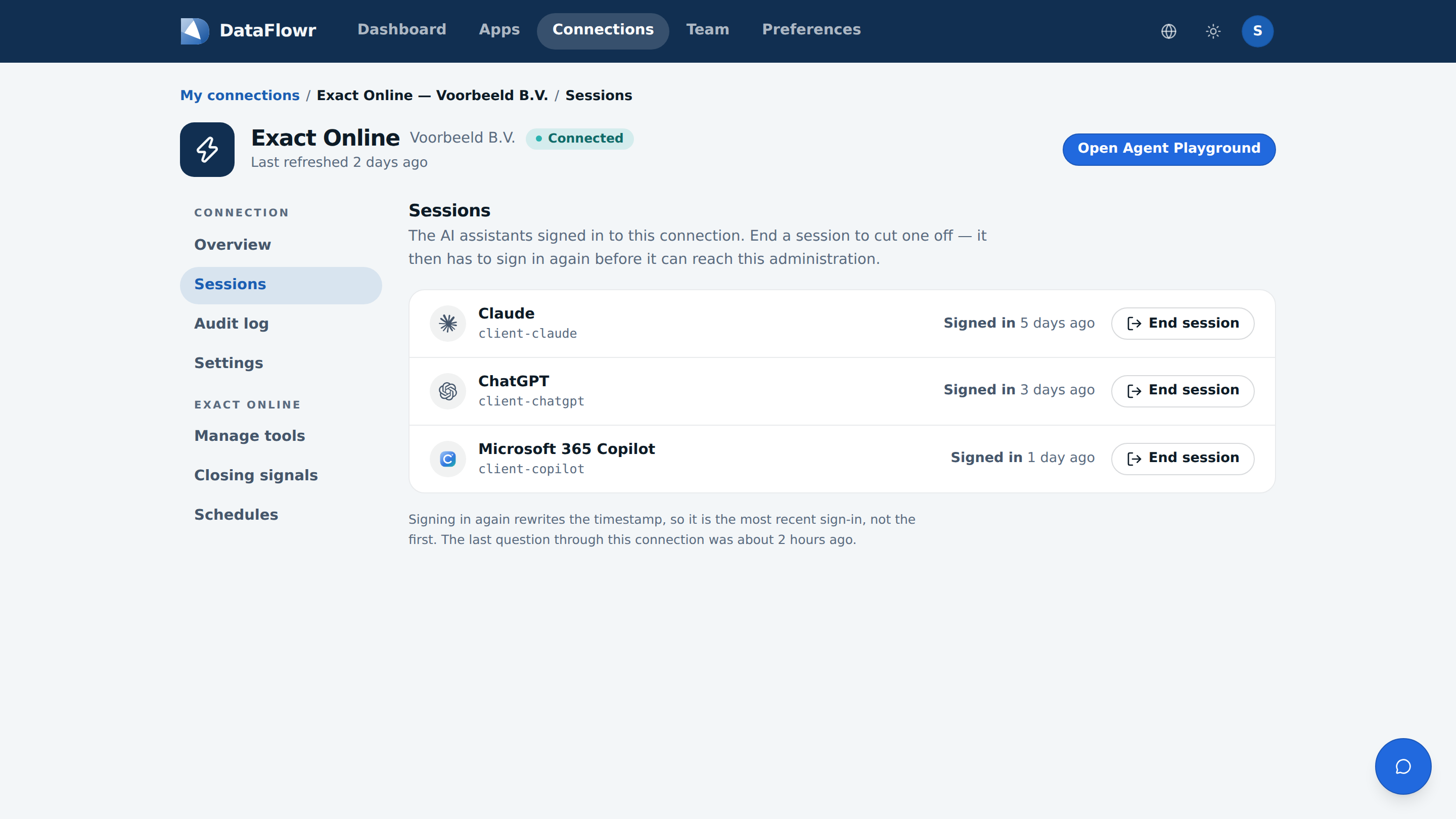This screenshot has width=1456, height=819.
Task: Go to the Dashboard tab
Action: tap(402, 30)
